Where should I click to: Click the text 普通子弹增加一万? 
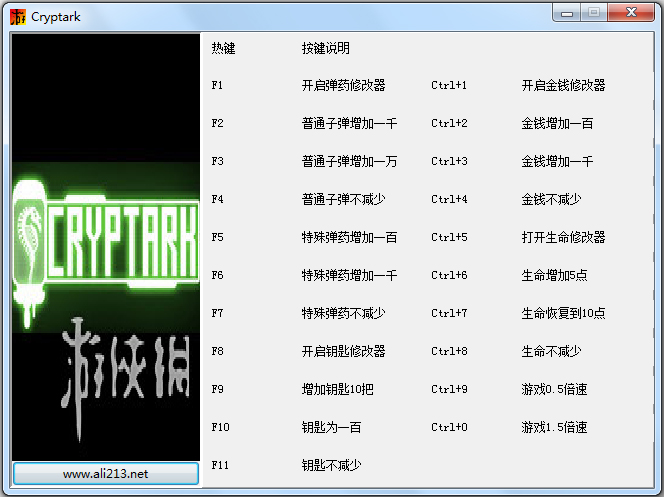349,161
